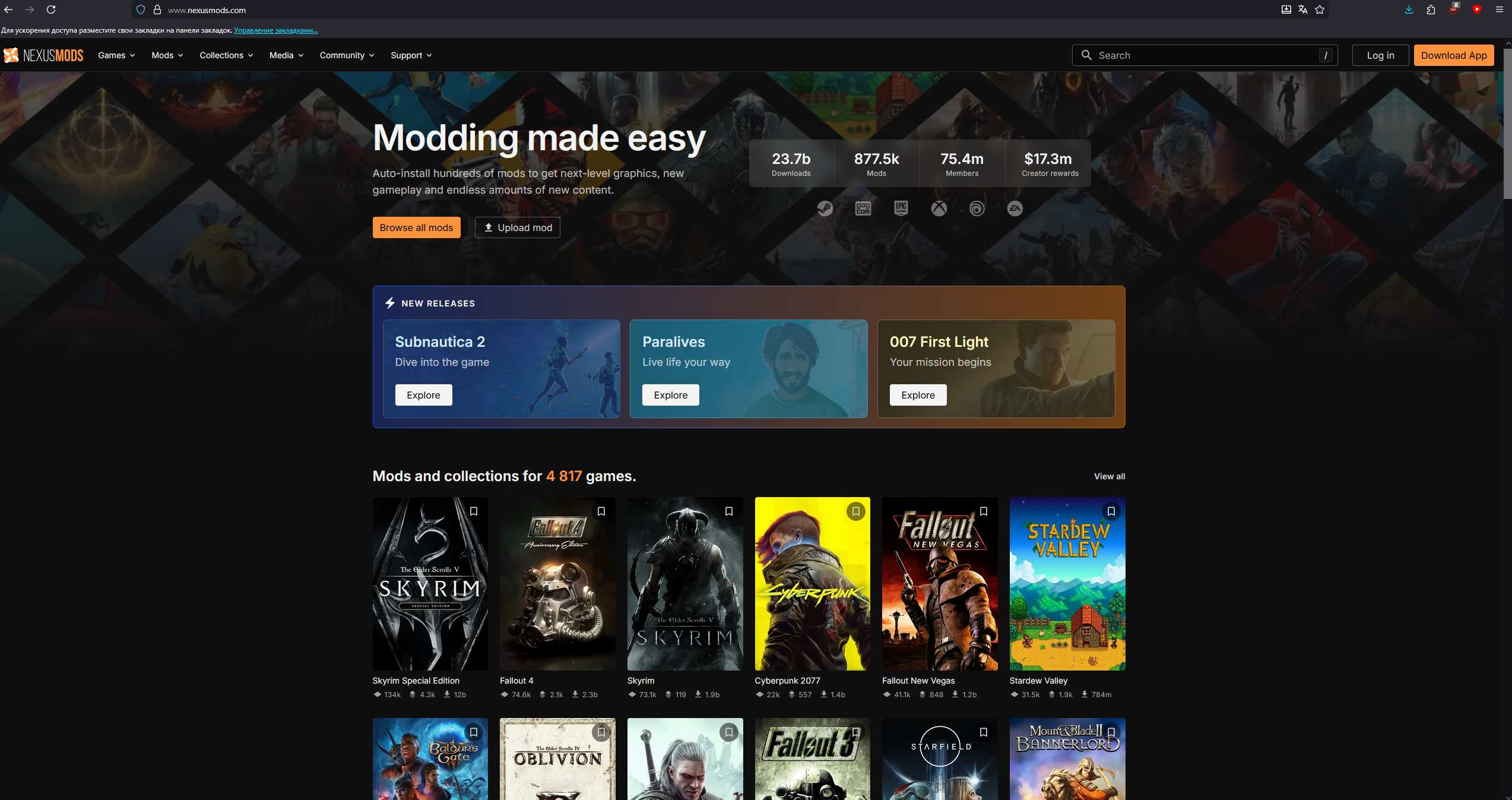Viewport: 1512px width, 800px height.
Task: Explore the Paralives new release
Action: 671,395
